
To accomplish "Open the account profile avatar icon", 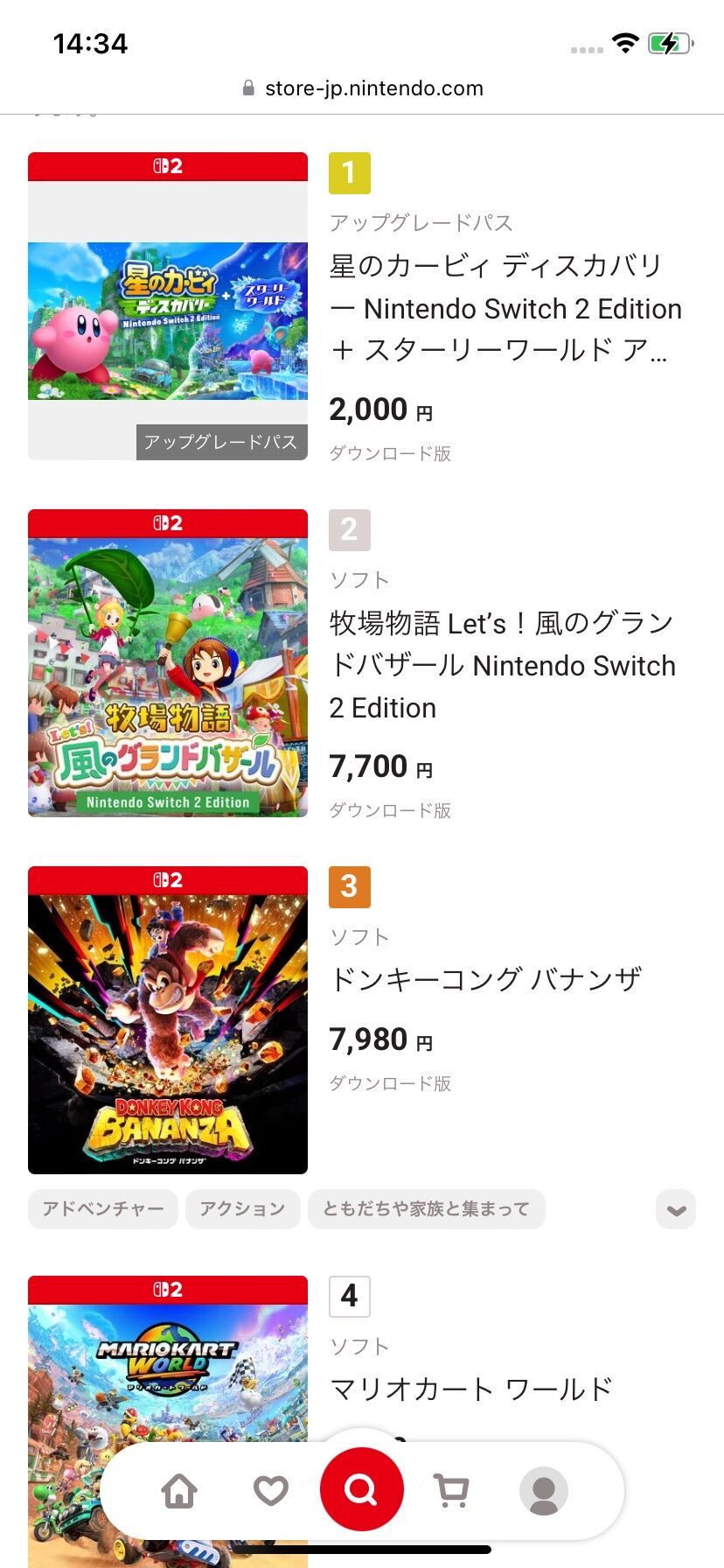I will [543, 1490].
